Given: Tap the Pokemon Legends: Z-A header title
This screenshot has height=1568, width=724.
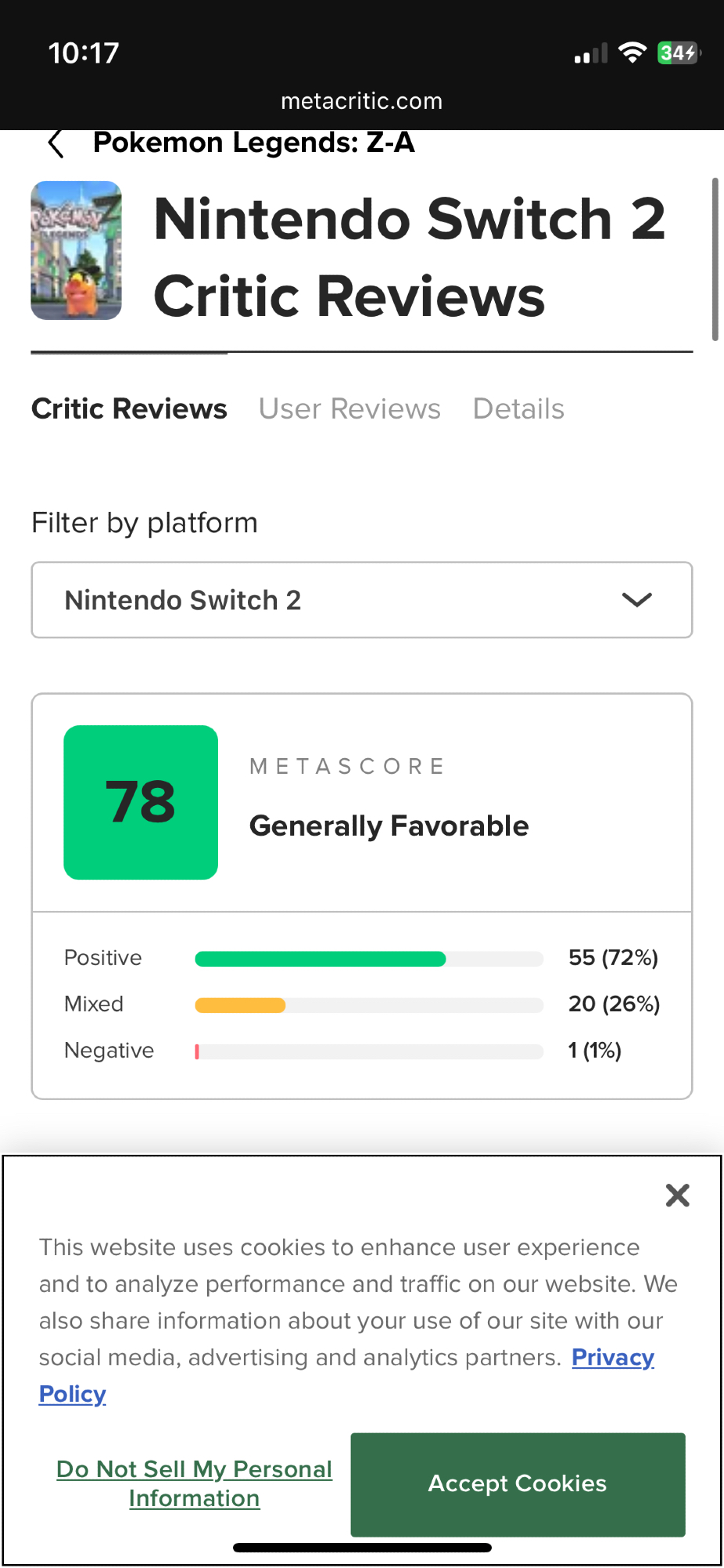Looking at the screenshot, I should pos(253,143).
